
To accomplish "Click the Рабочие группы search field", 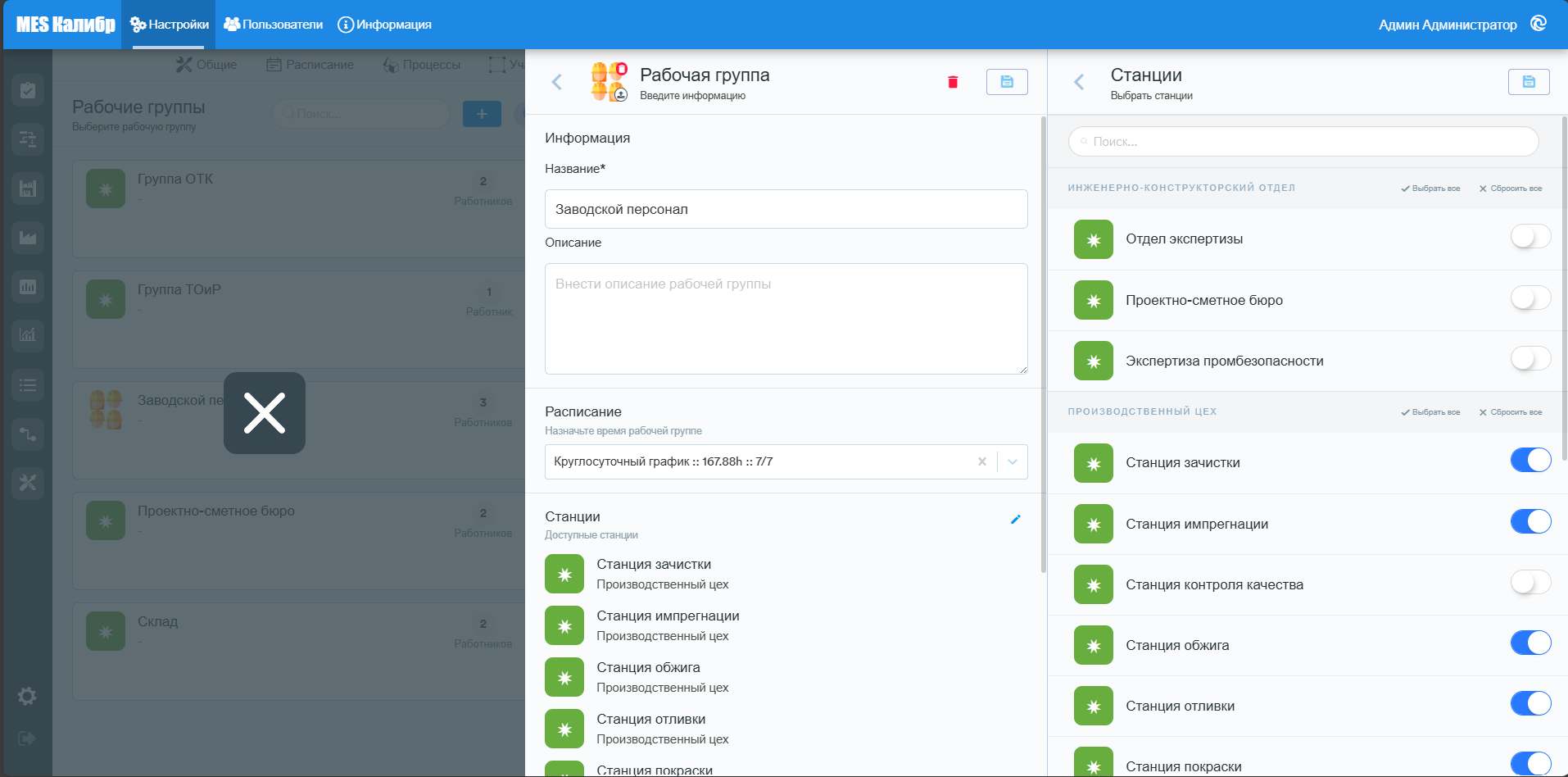I will tap(361, 114).
